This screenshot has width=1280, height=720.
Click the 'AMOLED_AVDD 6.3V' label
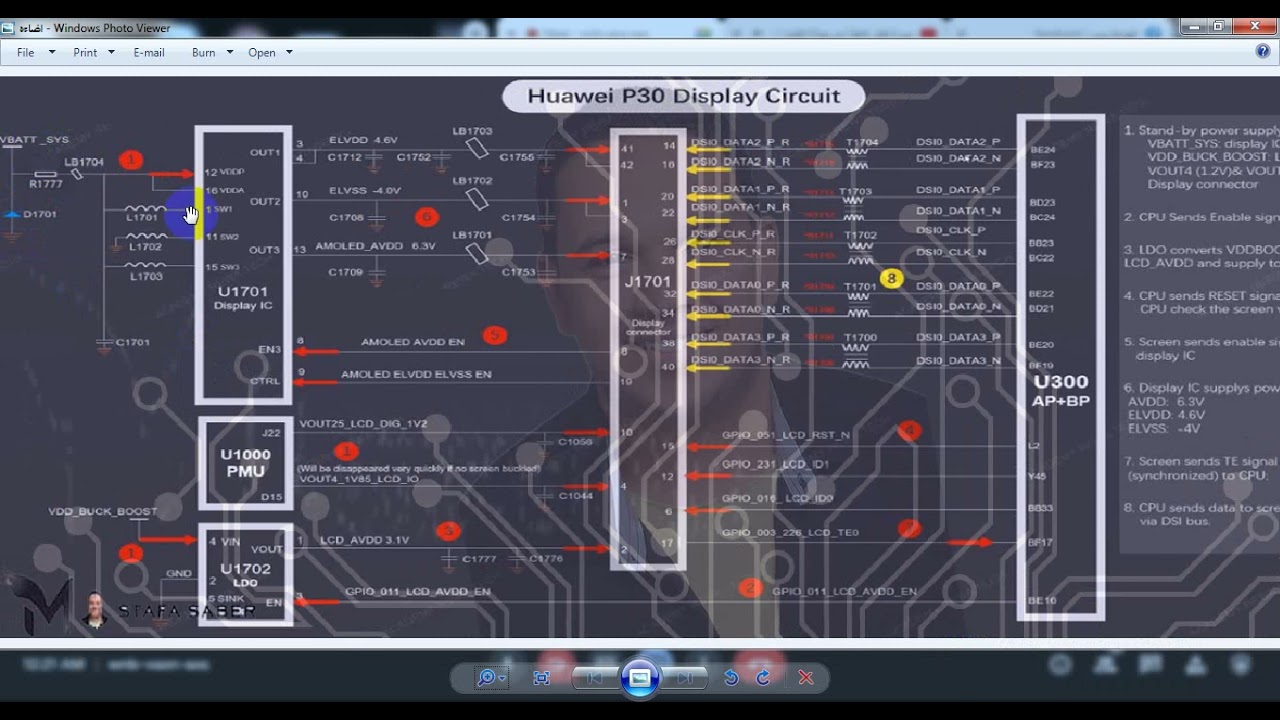tap(376, 245)
